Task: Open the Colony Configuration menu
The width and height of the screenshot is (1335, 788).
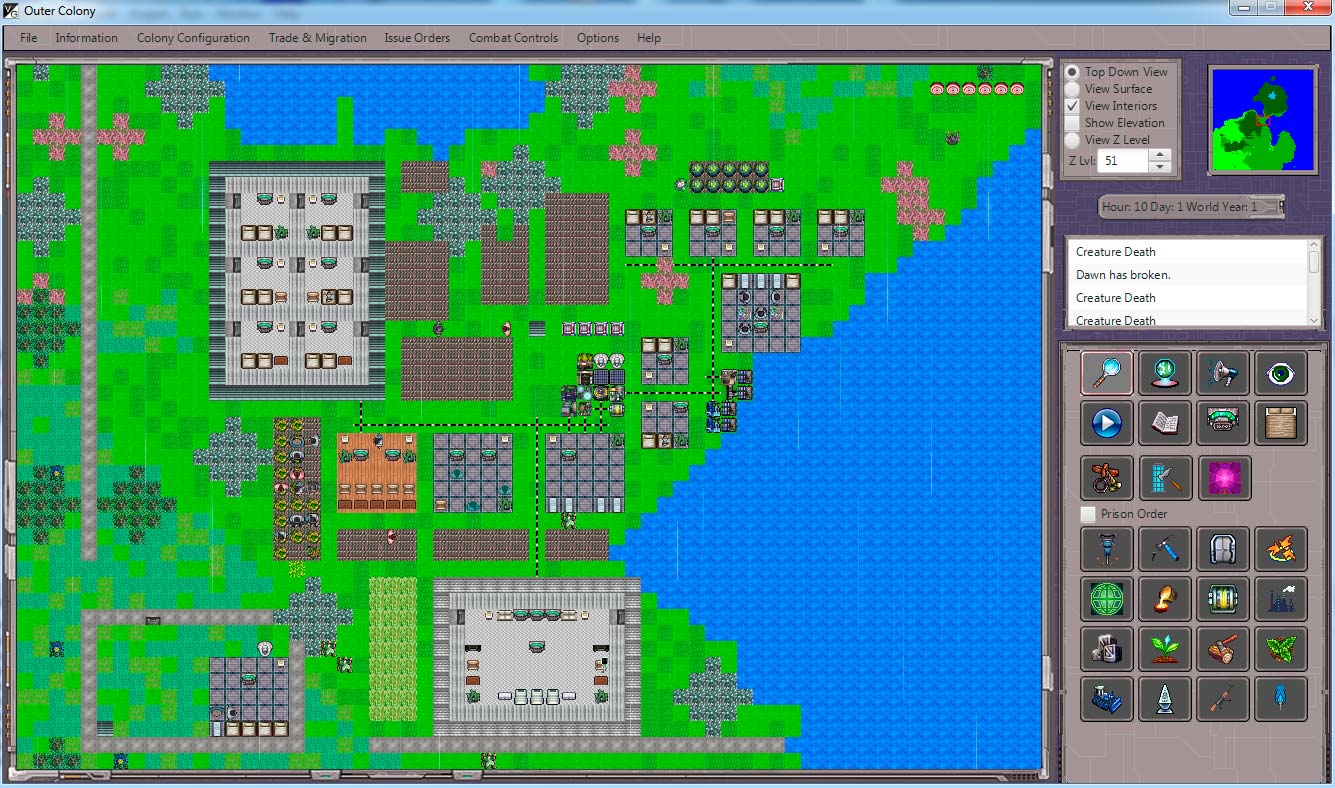Action: point(193,38)
